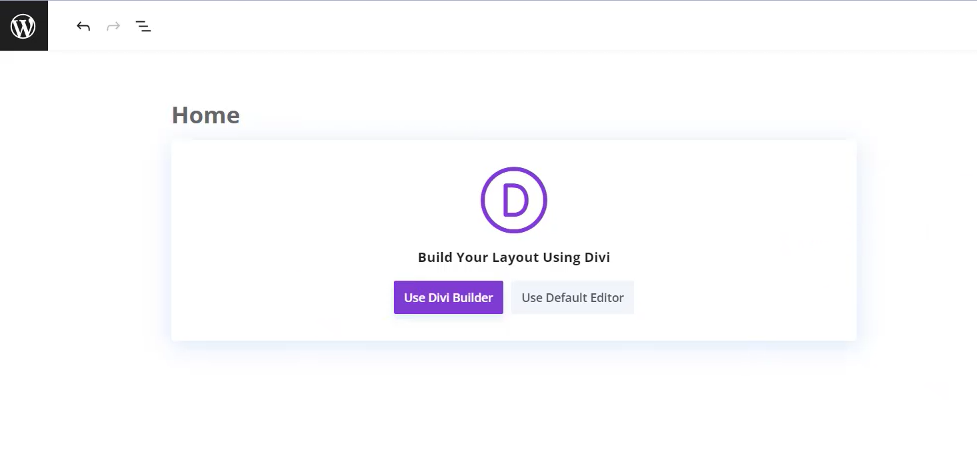The height and width of the screenshot is (460, 977).
Task: Select the circular D emblem in the card
Action: (514, 200)
